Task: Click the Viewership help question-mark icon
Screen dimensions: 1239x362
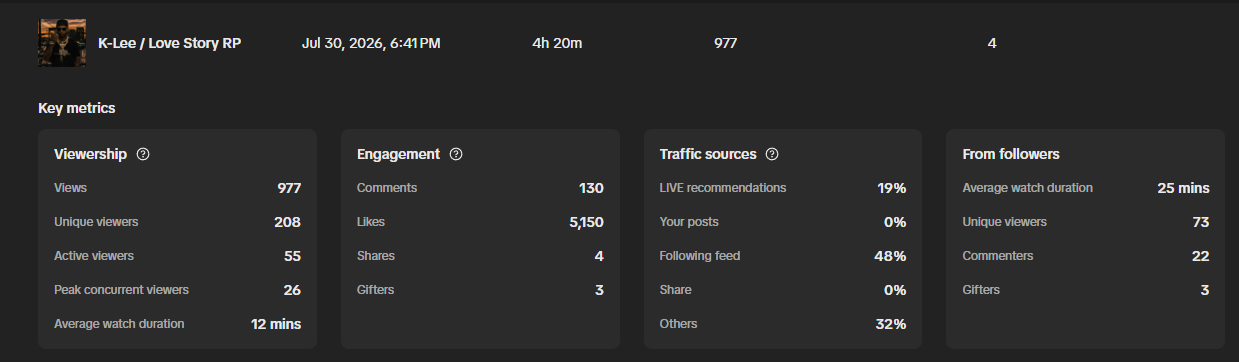Action: (143, 154)
